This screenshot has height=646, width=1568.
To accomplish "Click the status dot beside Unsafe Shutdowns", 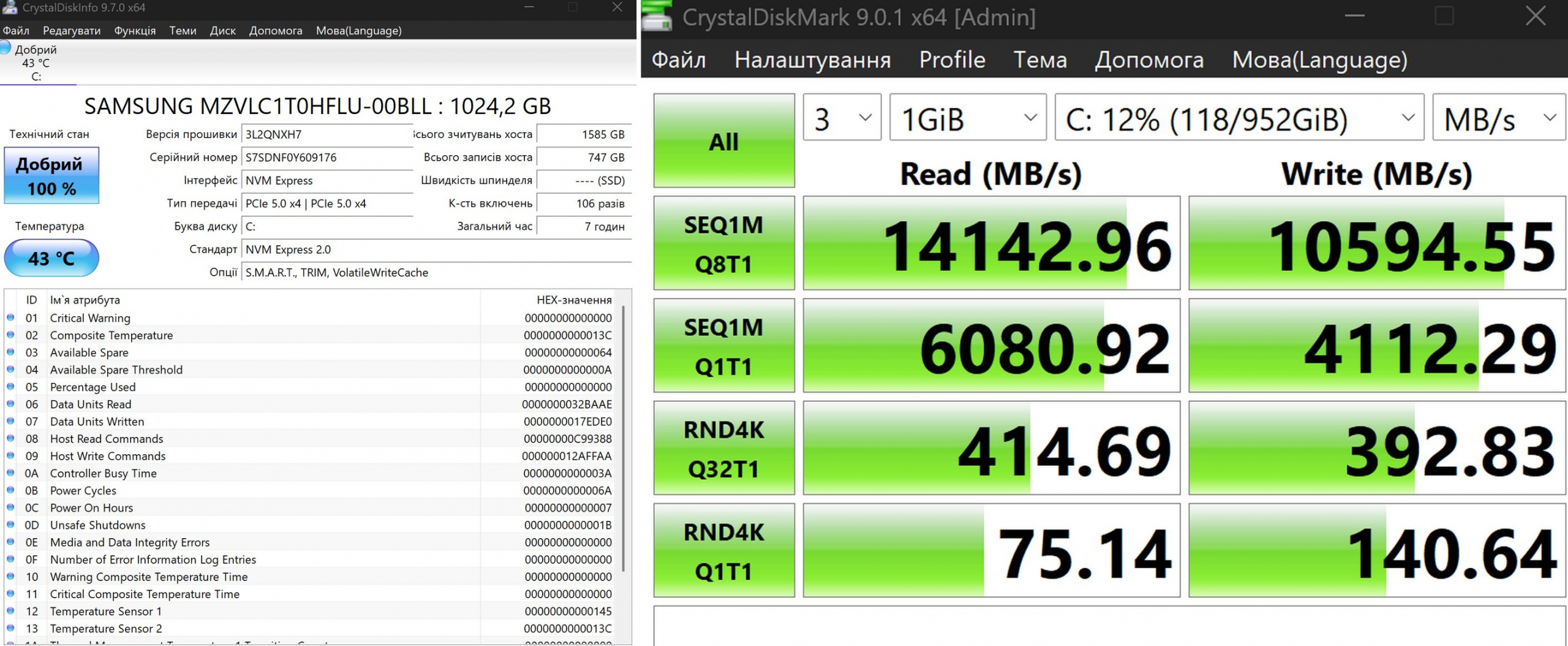I will click(x=10, y=525).
